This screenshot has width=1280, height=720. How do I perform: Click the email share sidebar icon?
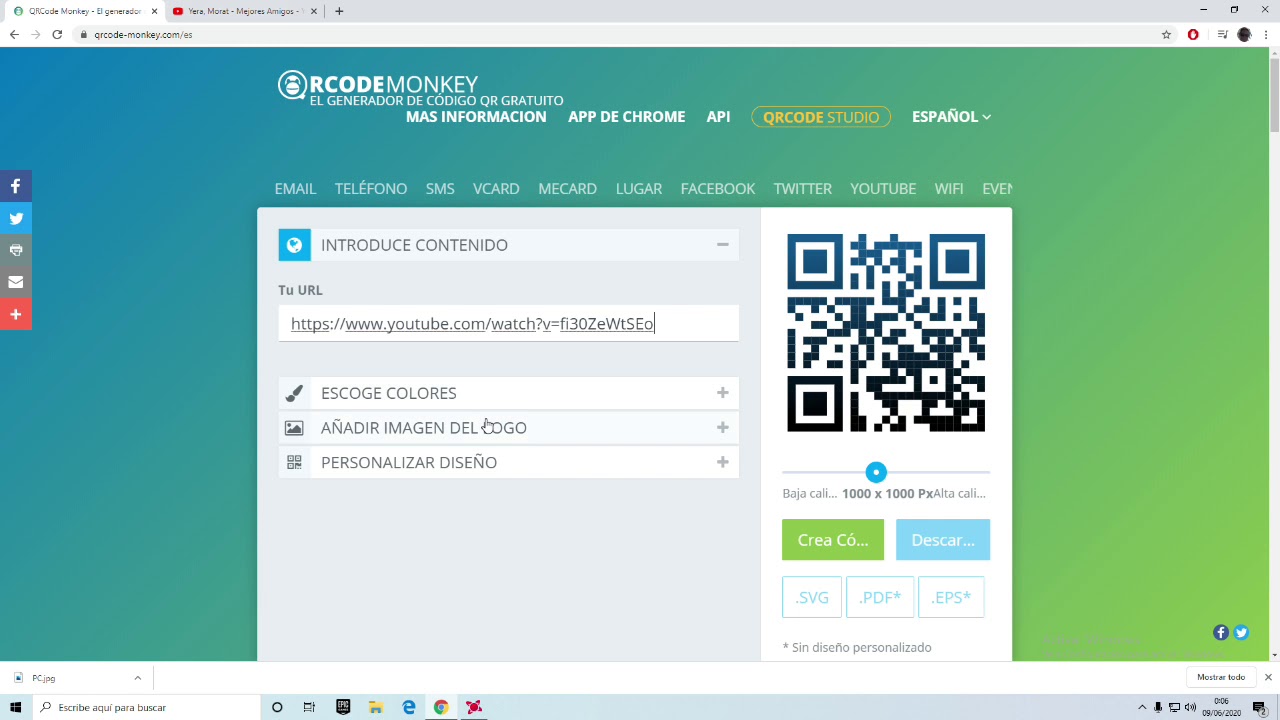point(16,282)
